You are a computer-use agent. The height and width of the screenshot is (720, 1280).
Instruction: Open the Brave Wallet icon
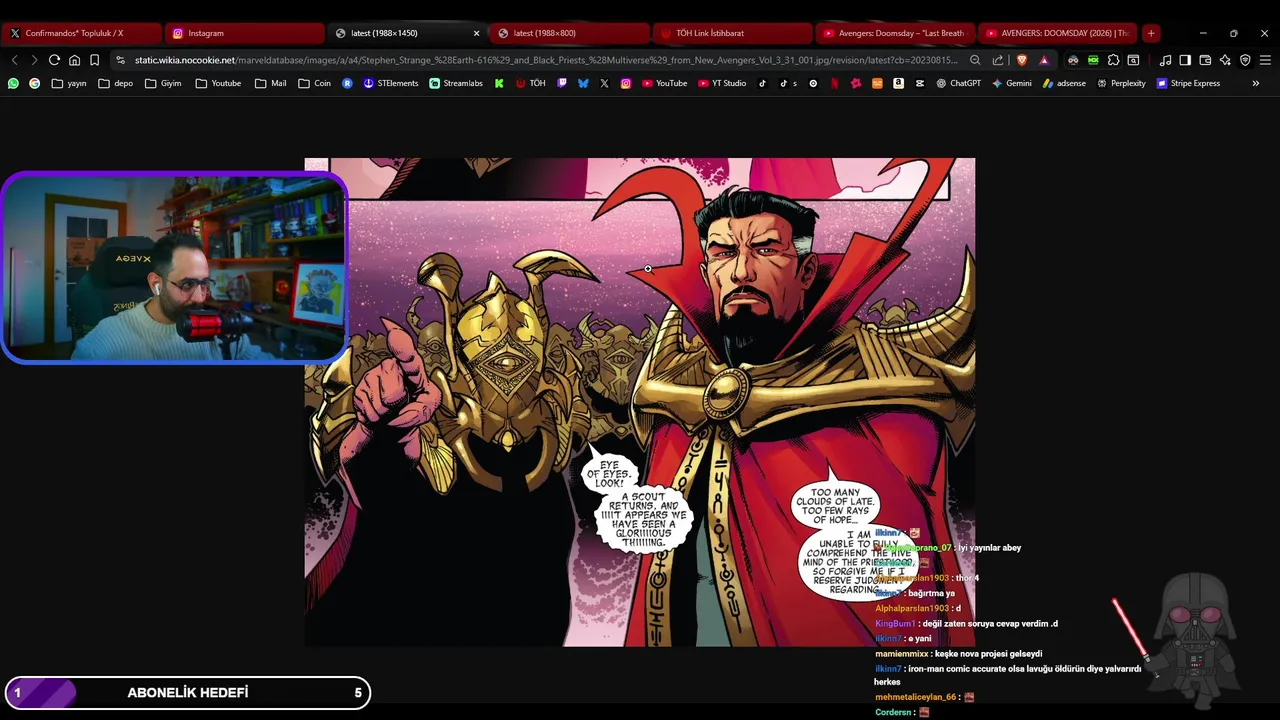1205,60
